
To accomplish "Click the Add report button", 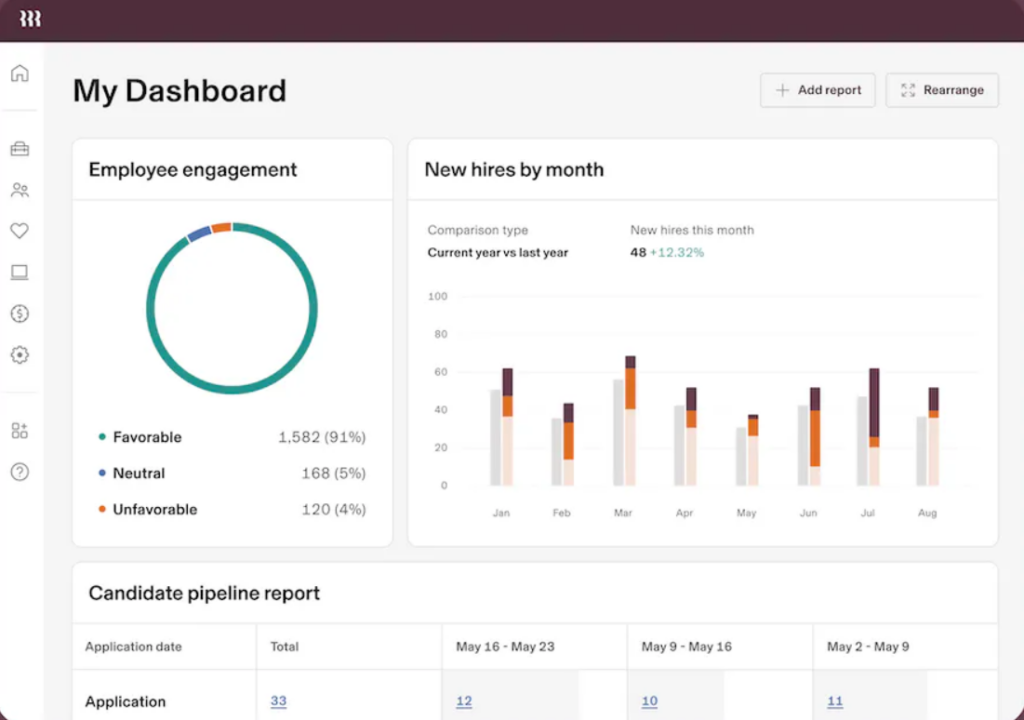I will 817,90.
